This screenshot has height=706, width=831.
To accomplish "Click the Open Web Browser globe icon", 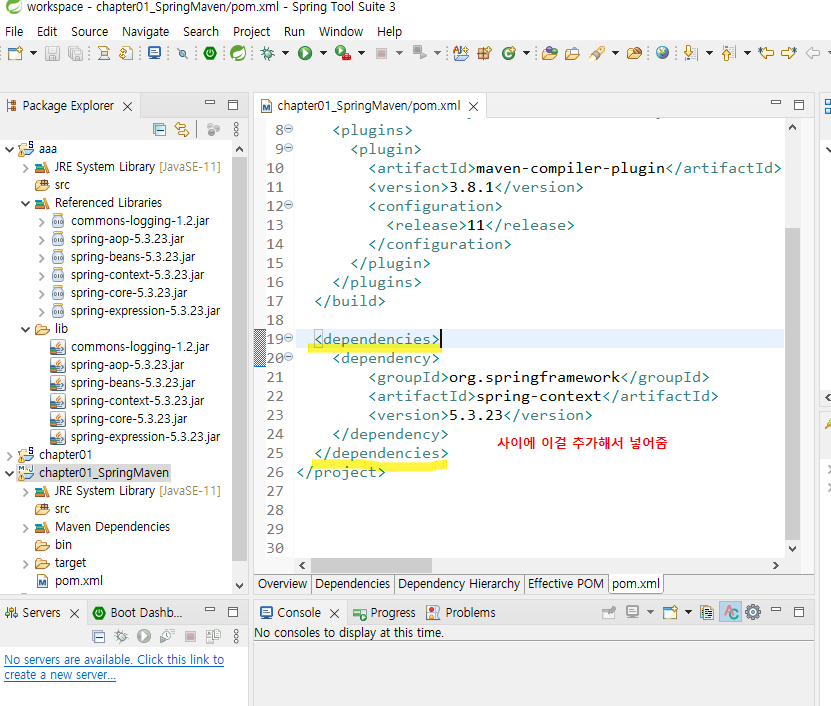I will click(662, 53).
